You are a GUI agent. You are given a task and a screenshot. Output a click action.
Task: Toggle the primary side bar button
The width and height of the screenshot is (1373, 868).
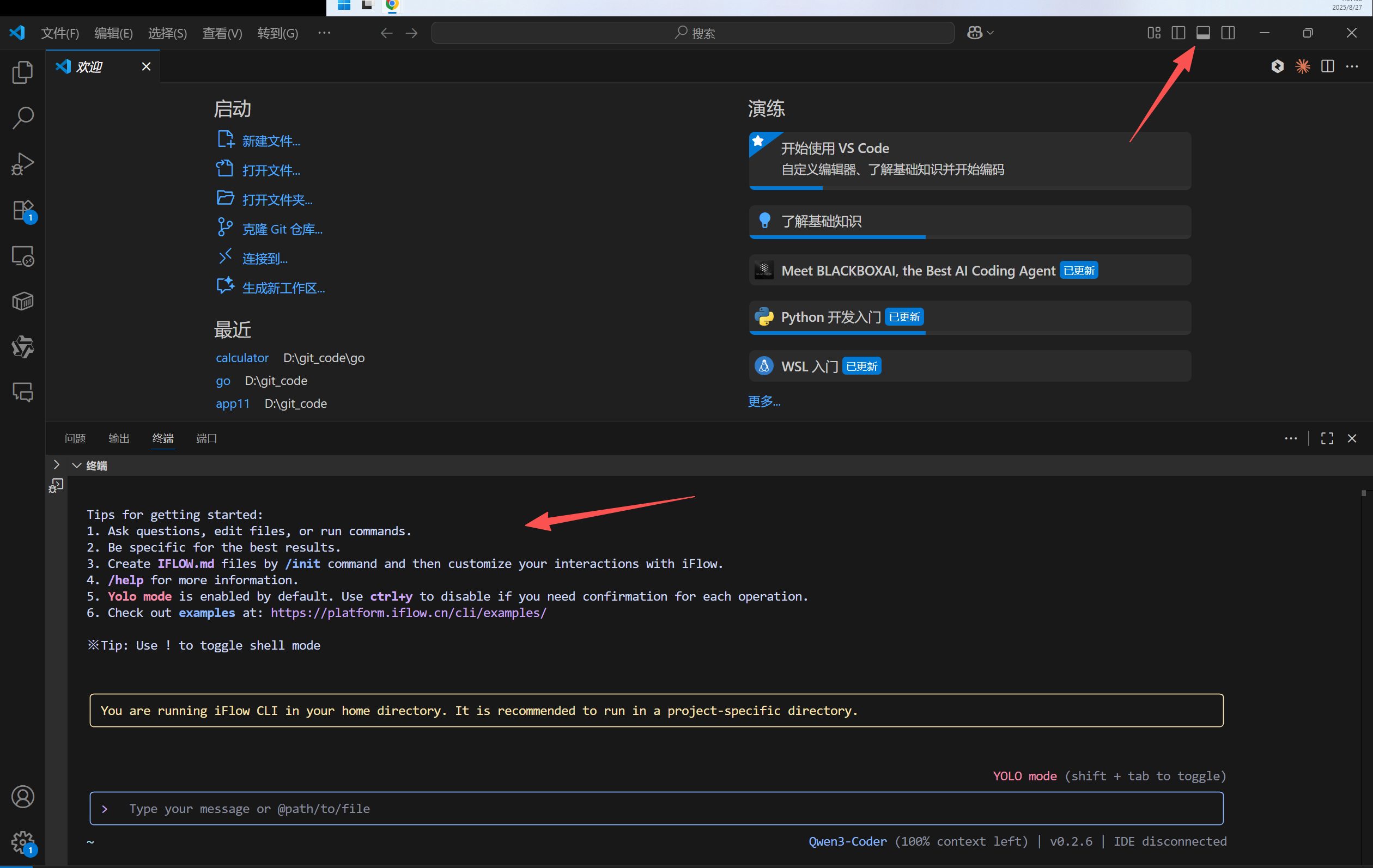tap(1178, 33)
